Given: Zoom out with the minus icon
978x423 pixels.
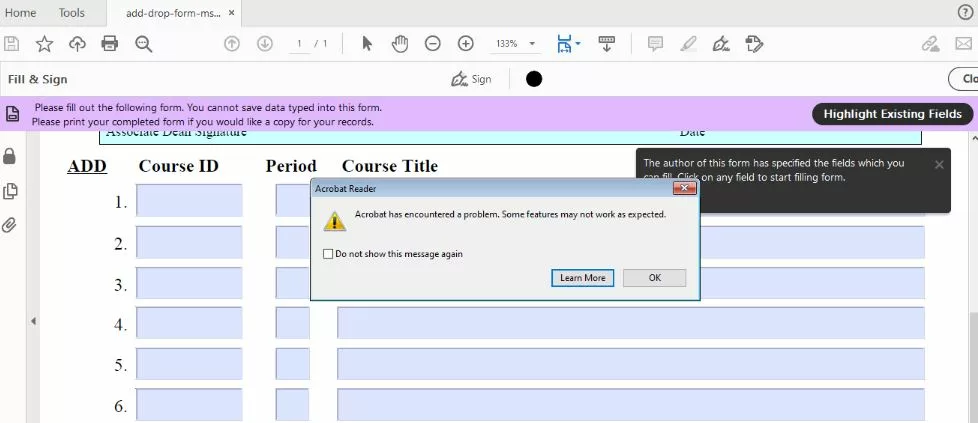Looking at the screenshot, I should (433, 44).
